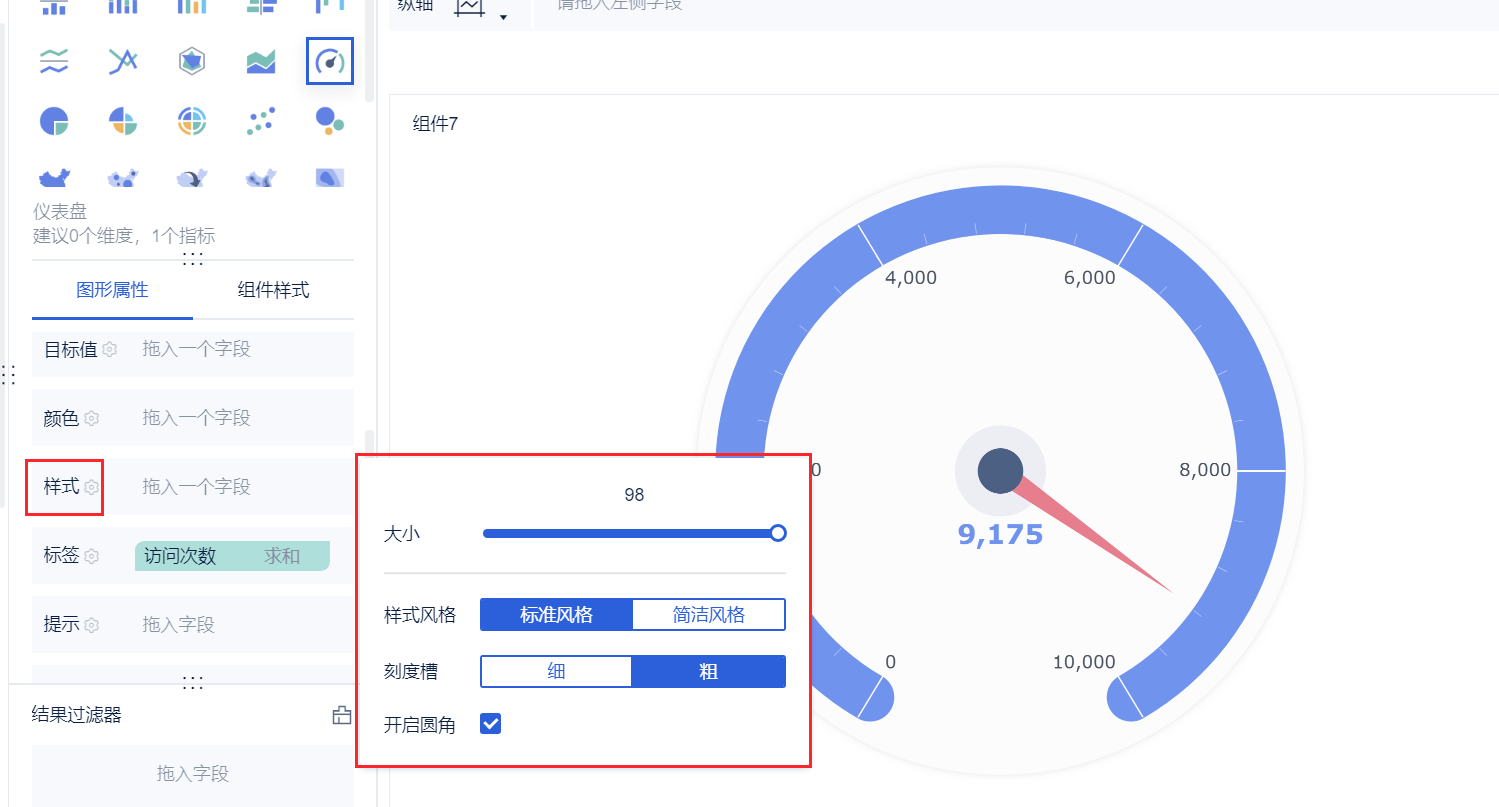1499x807 pixels.
Task: Click the 98 size value text
Action: pos(634,495)
